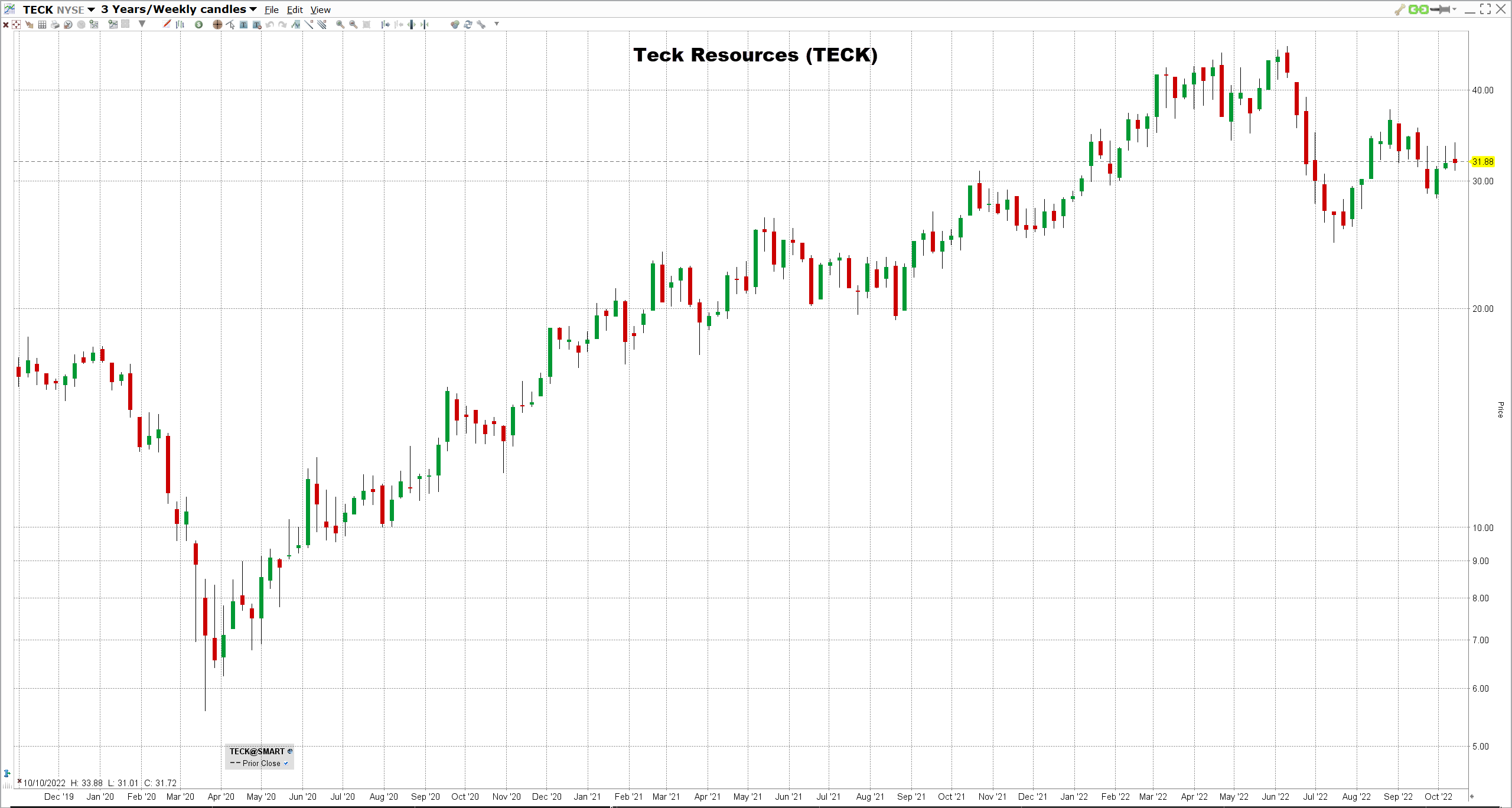Open the Edit menu
Screen dimensions: 1512x808
[295, 10]
